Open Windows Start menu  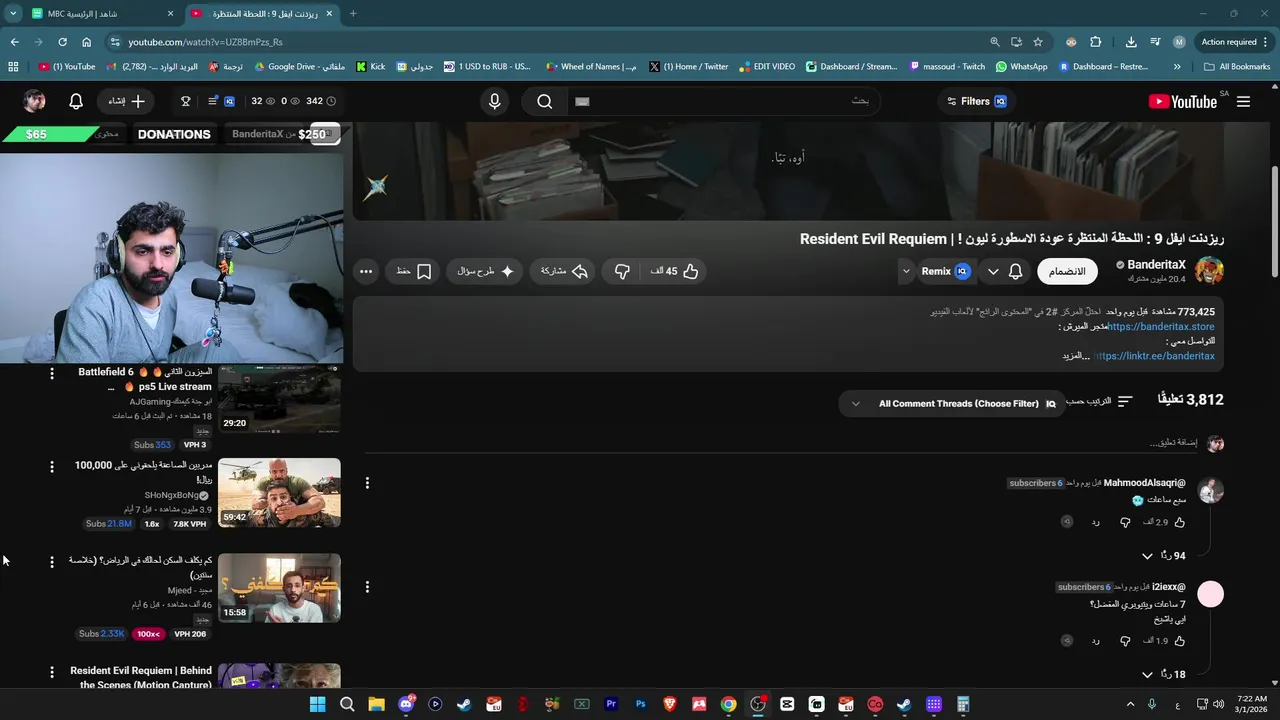click(x=317, y=704)
